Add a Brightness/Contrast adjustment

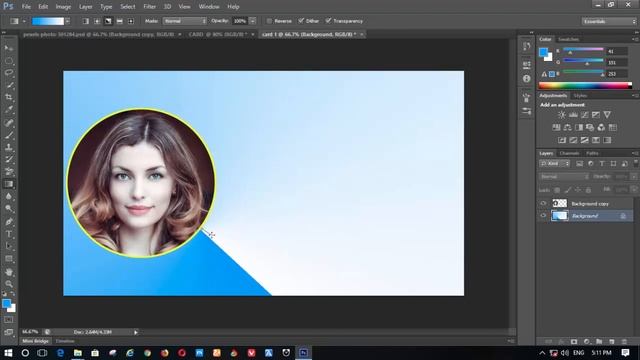click(x=562, y=115)
